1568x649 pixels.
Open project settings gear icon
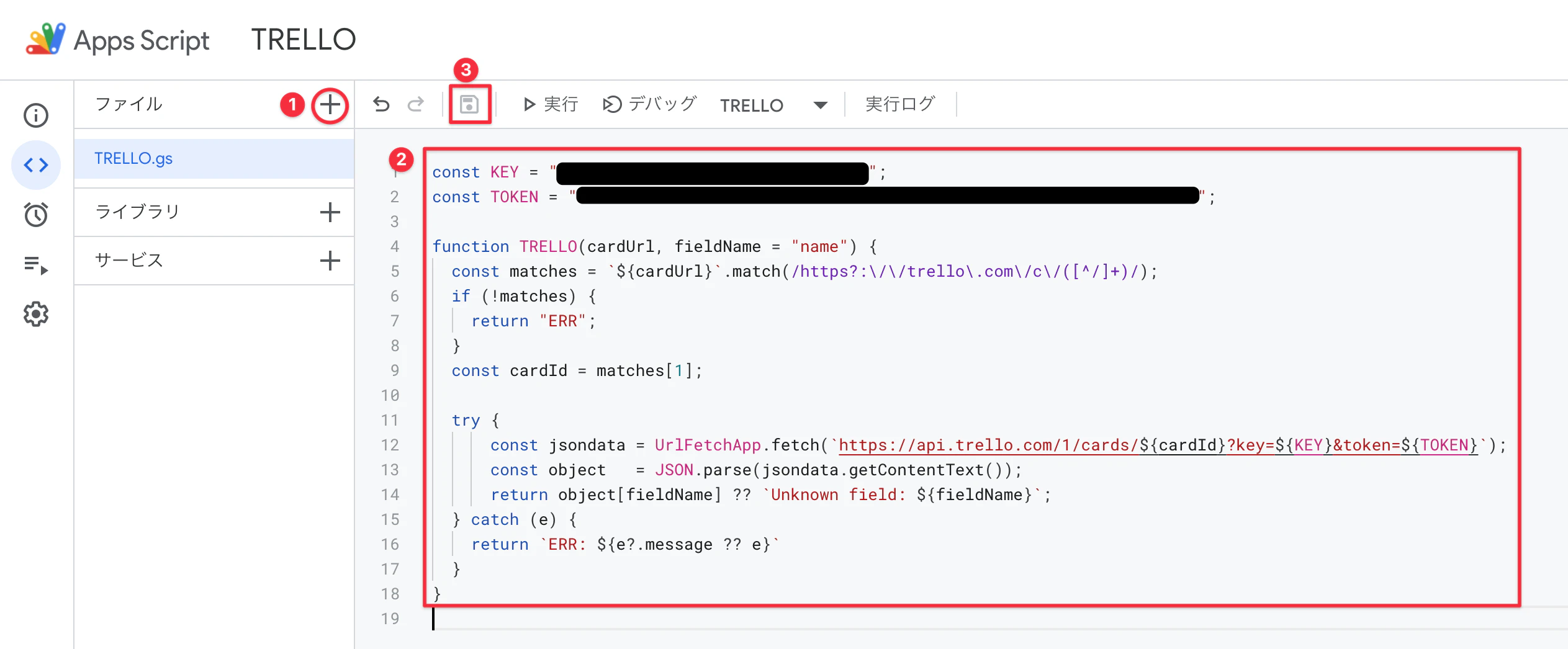pos(36,314)
